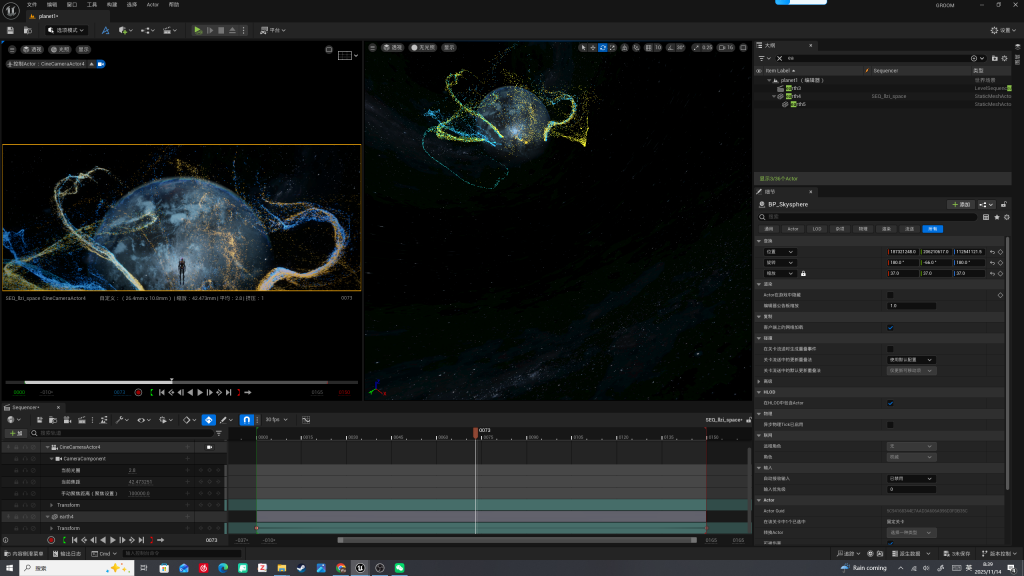Image resolution: width=1024 pixels, height=576 pixels.
Task: Click the scale lock icon in Transform
Action: click(803, 273)
